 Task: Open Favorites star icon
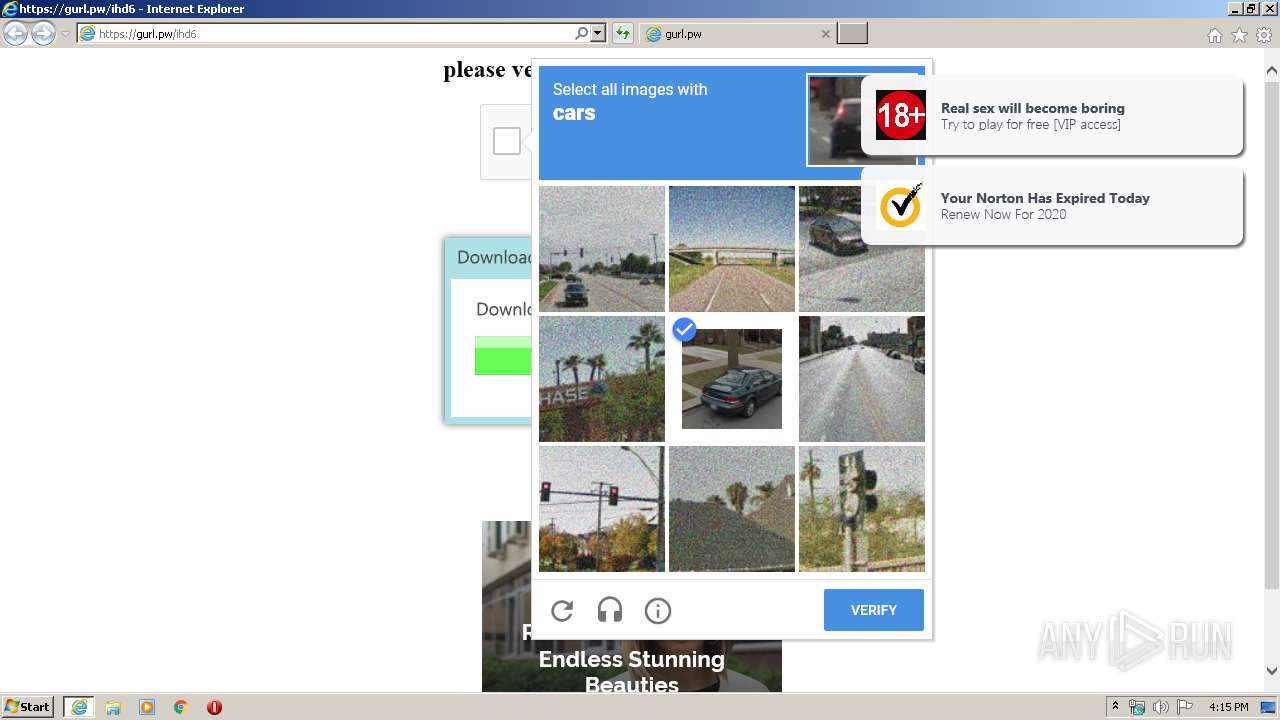tap(1239, 35)
